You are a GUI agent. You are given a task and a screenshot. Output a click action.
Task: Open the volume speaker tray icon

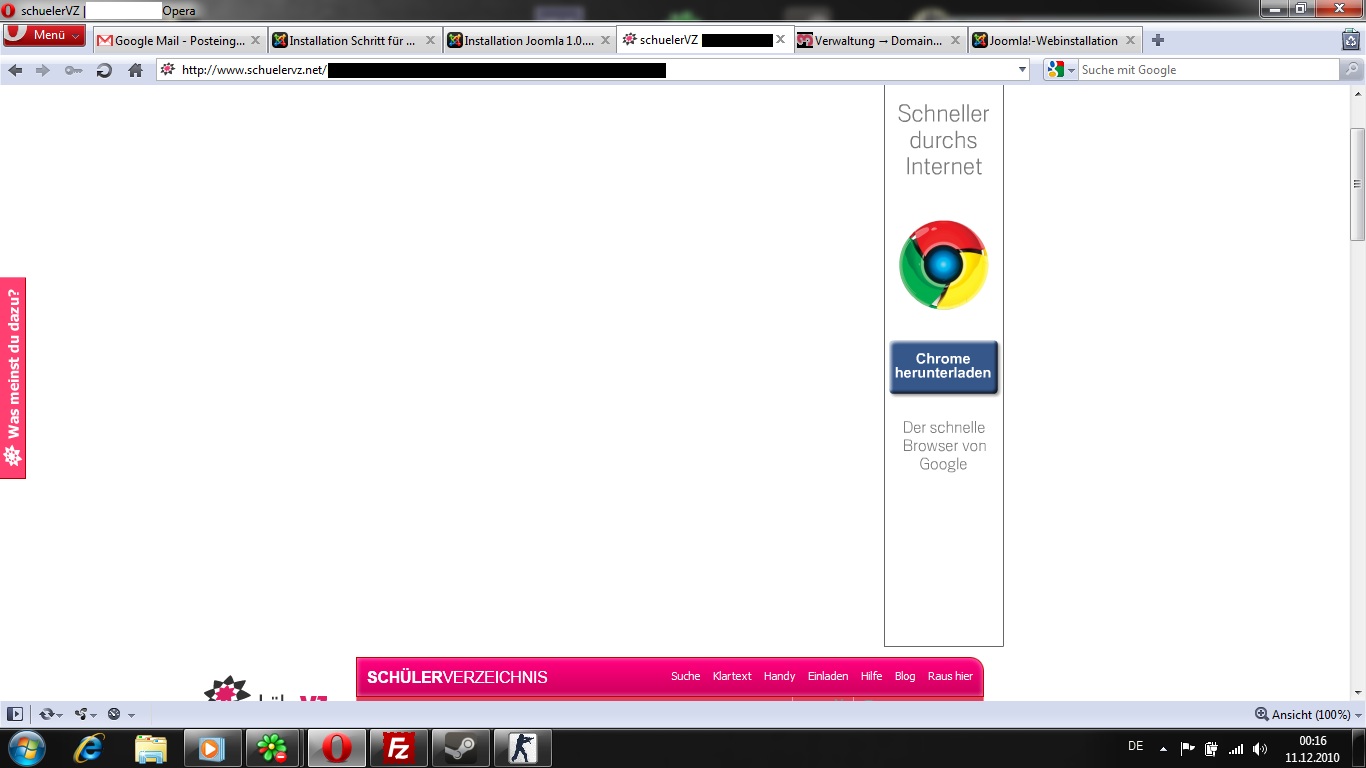pos(1260,748)
